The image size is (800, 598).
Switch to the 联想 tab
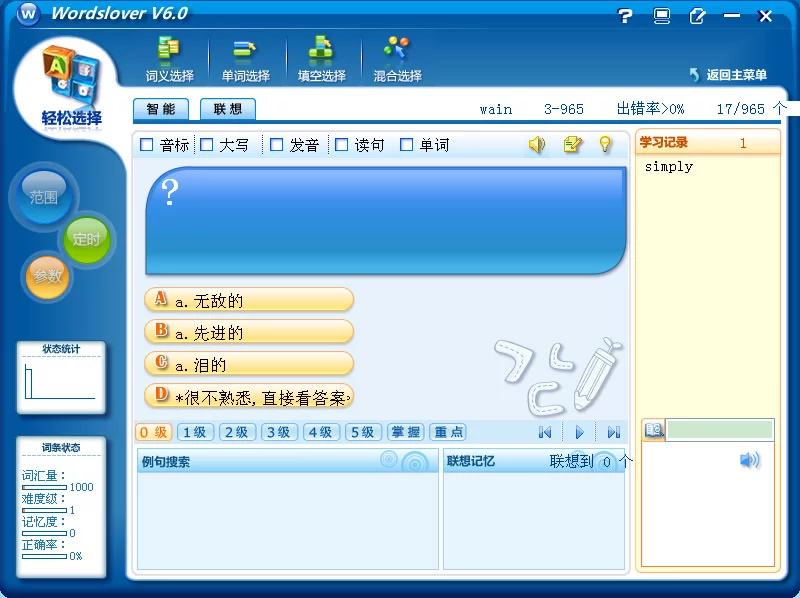[x=228, y=109]
